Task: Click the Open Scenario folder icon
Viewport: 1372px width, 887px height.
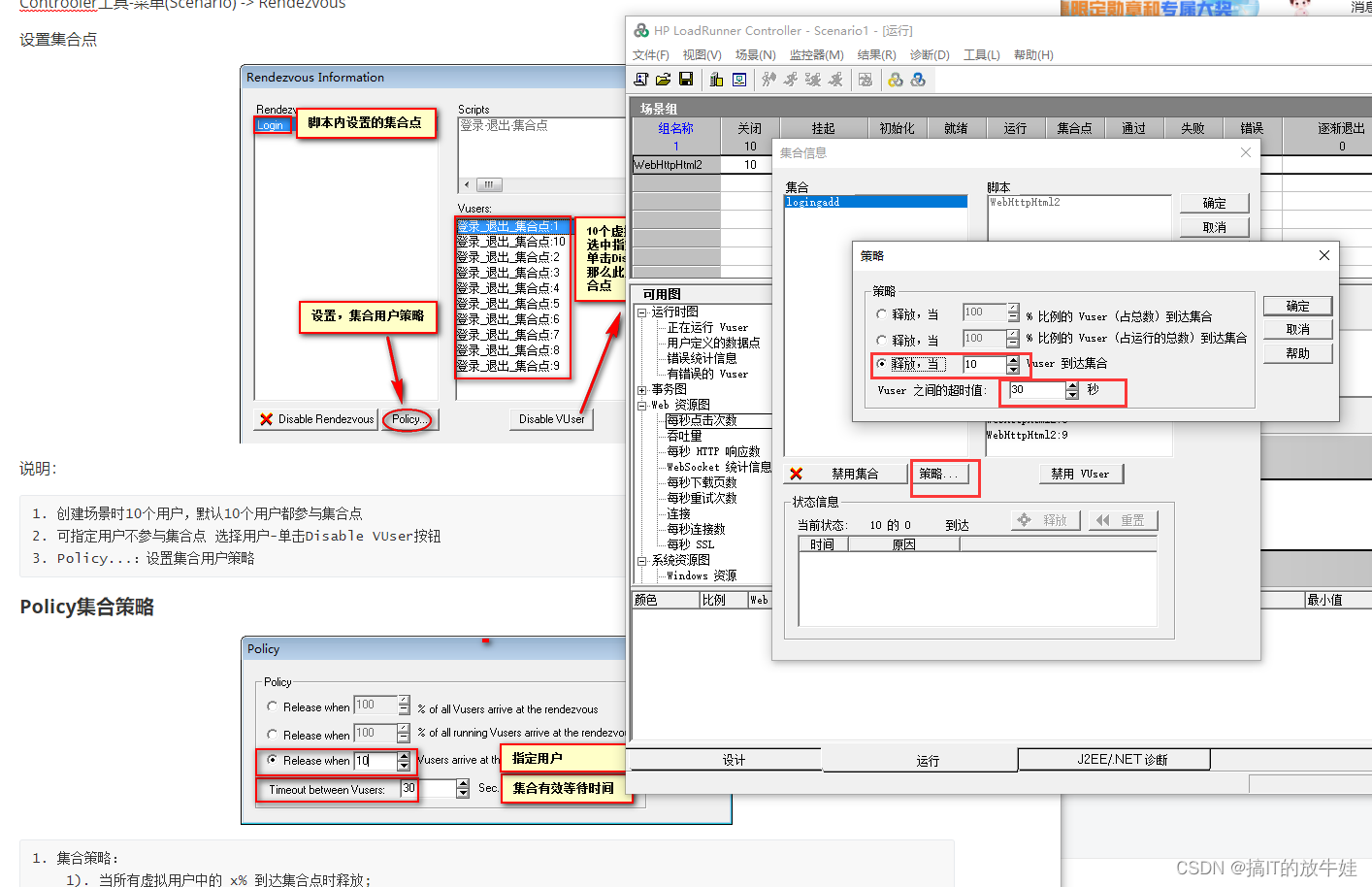Action: coord(664,80)
